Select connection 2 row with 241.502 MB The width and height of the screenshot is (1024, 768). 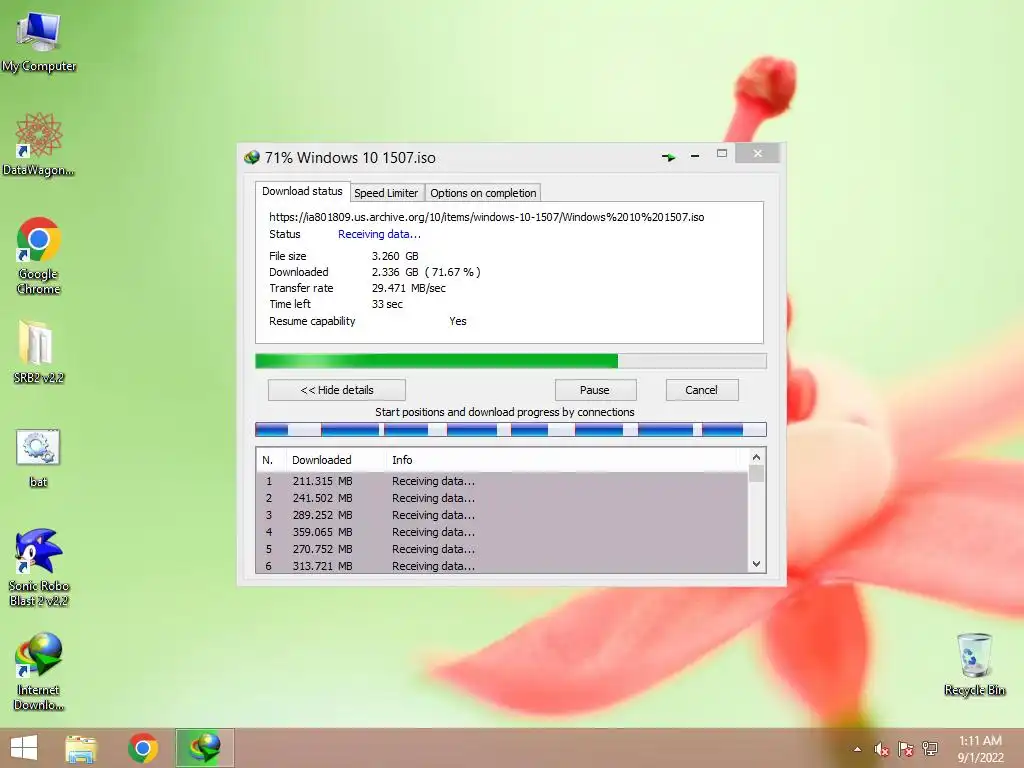coord(502,498)
